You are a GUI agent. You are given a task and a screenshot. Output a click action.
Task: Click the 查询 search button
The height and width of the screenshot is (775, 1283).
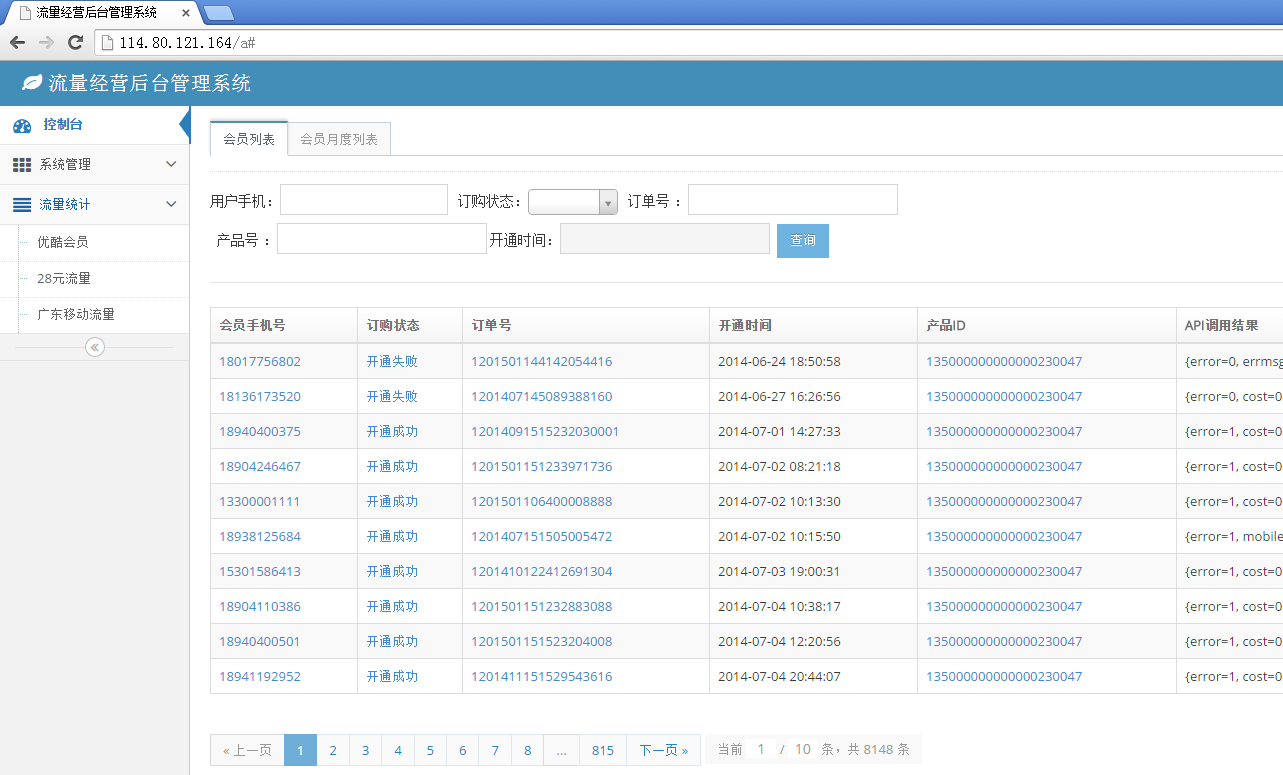[x=803, y=240]
